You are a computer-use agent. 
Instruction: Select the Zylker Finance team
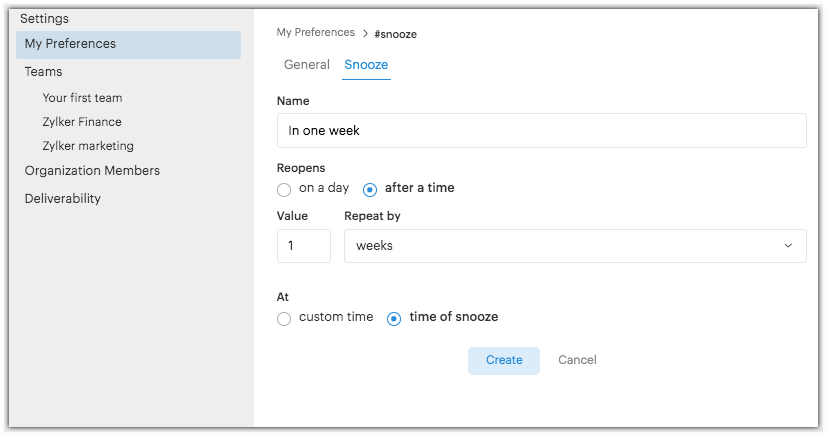tap(82, 122)
